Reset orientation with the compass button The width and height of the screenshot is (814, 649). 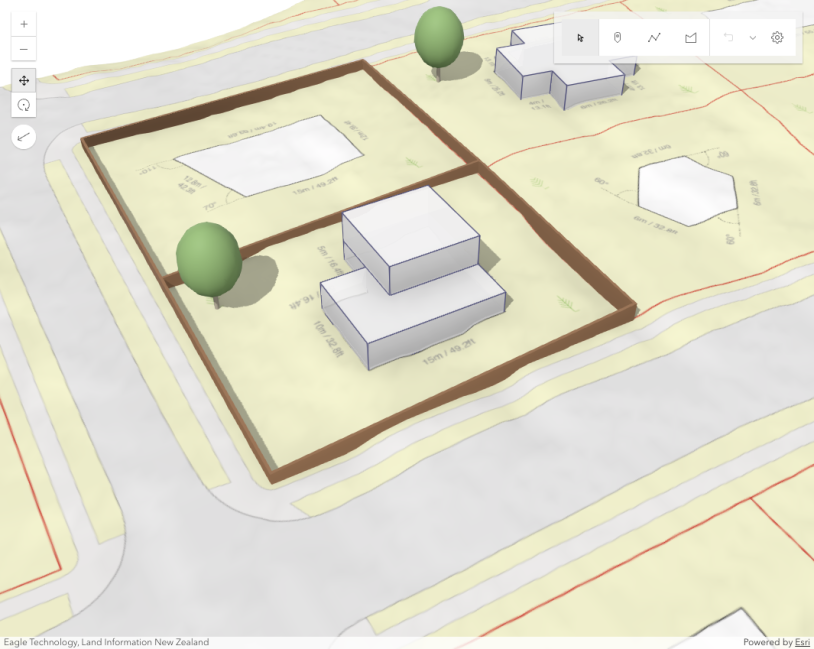coord(24,136)
